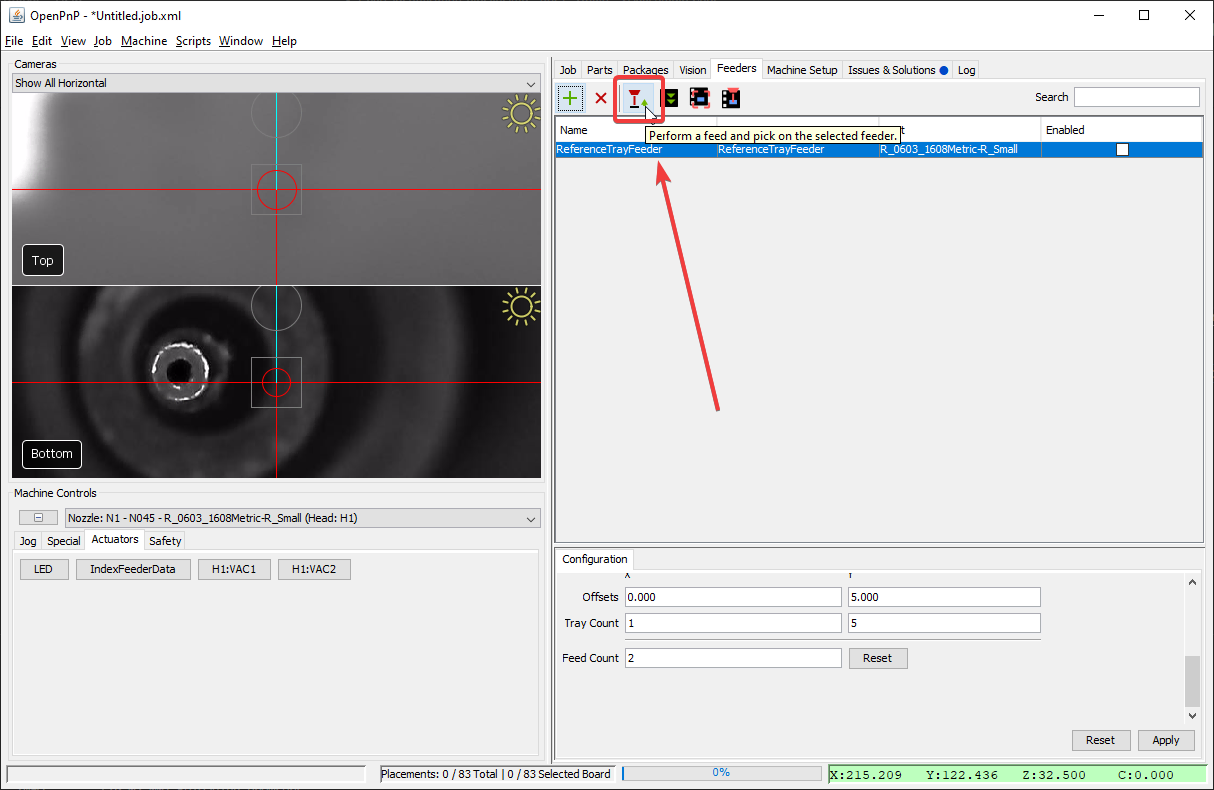Toggle the Bottom camera light sun icon
This screenshot has height=790, width=1214.
tap(520, 307)
